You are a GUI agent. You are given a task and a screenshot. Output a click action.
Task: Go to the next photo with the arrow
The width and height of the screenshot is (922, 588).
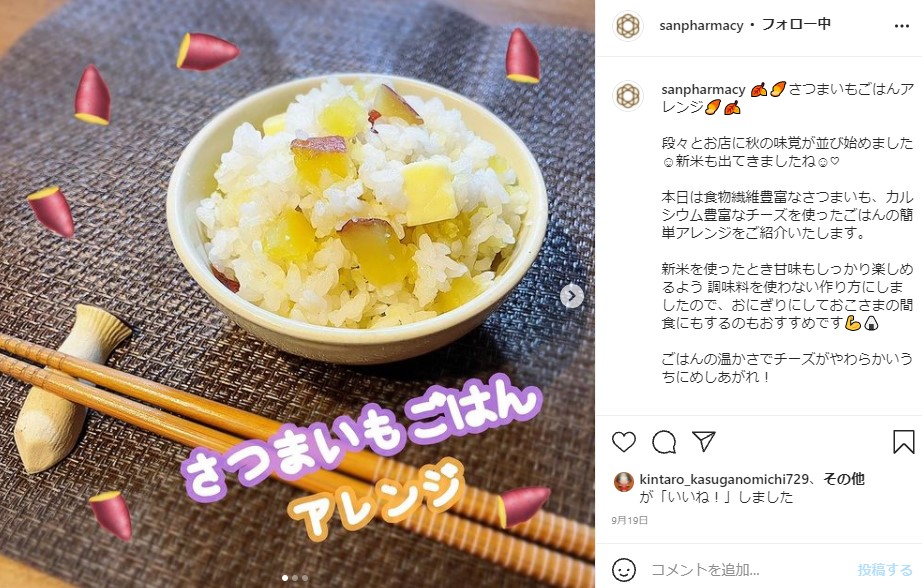pos(572,296)
